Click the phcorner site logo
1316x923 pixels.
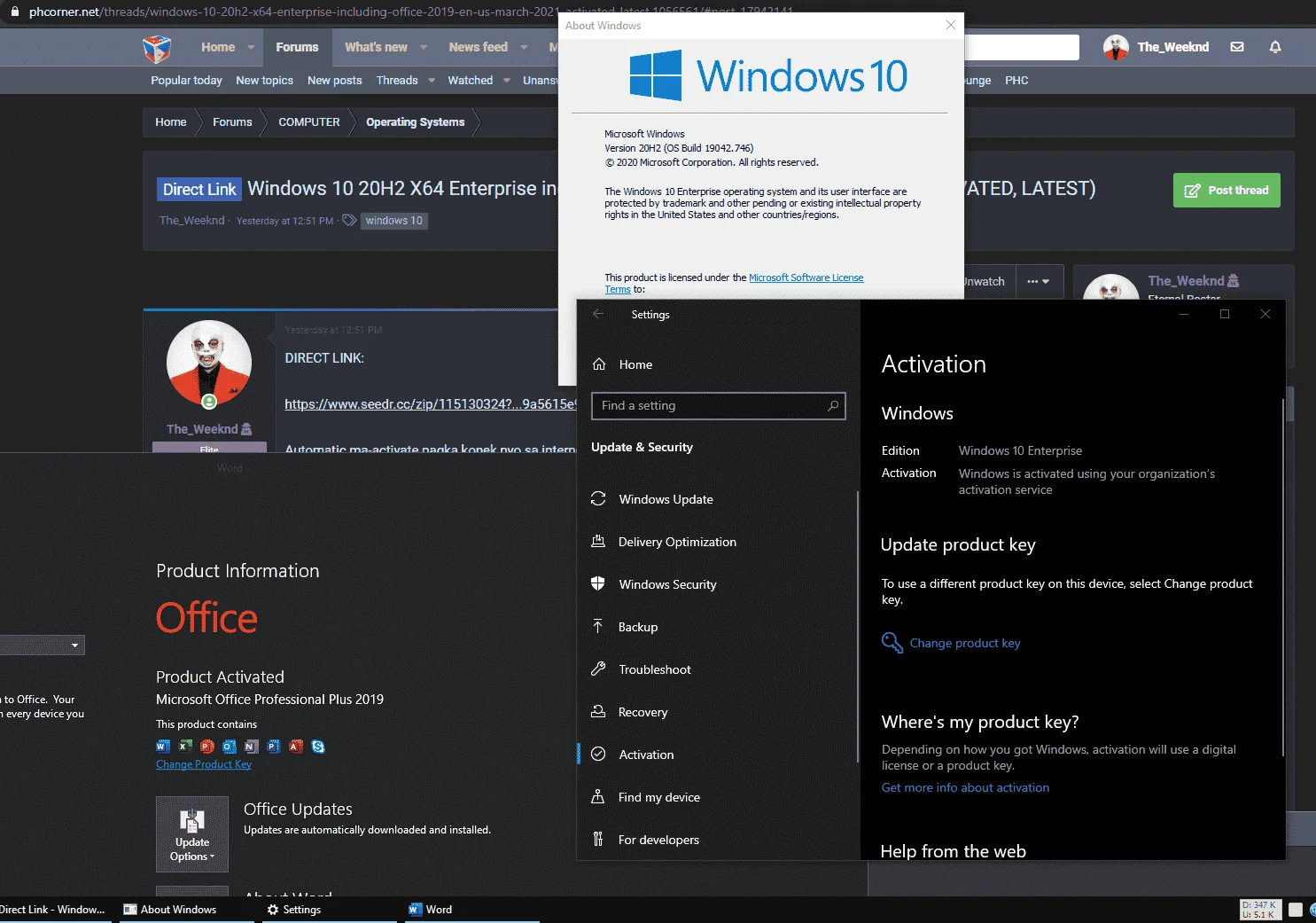pos(157,48)
